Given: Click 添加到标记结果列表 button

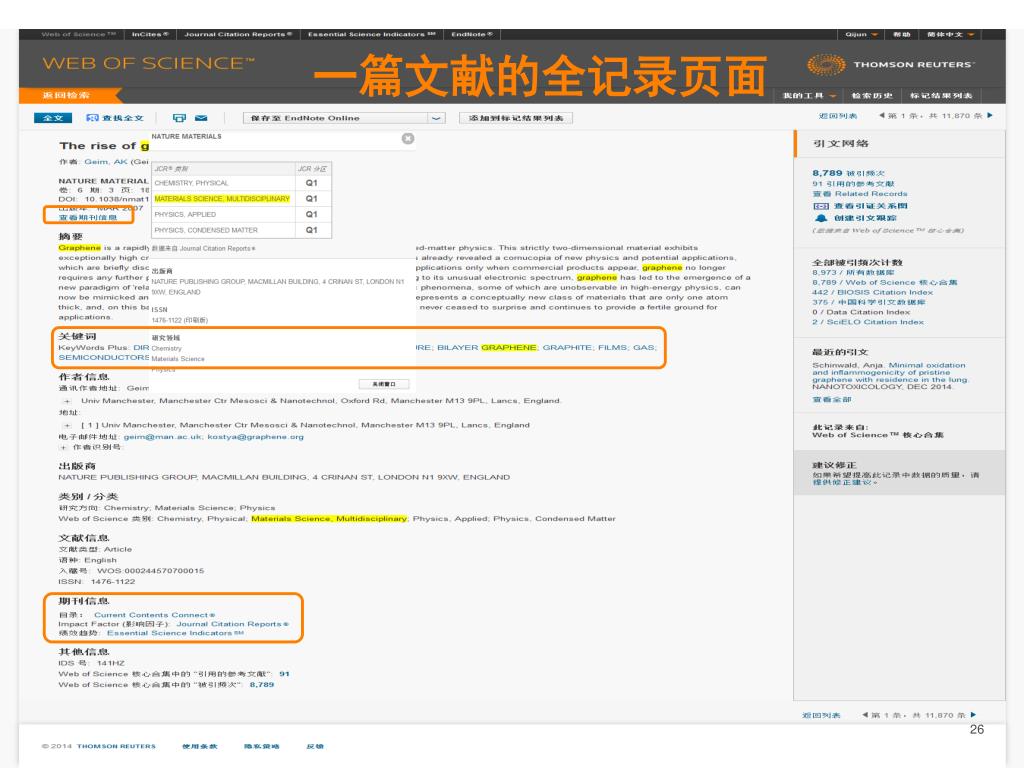Looking at the screenshot, I should pos(515,118).
